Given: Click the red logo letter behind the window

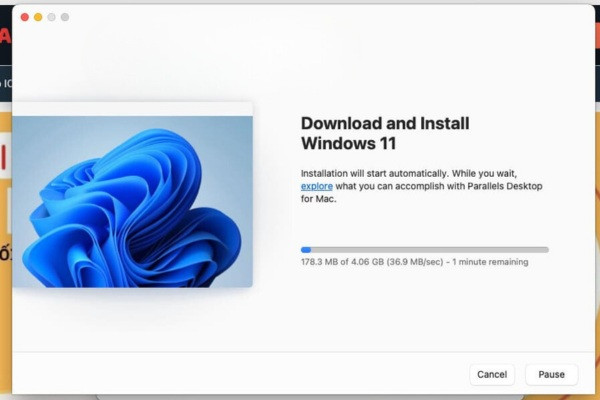Looking at the screenshot, I should pos(5,36).
